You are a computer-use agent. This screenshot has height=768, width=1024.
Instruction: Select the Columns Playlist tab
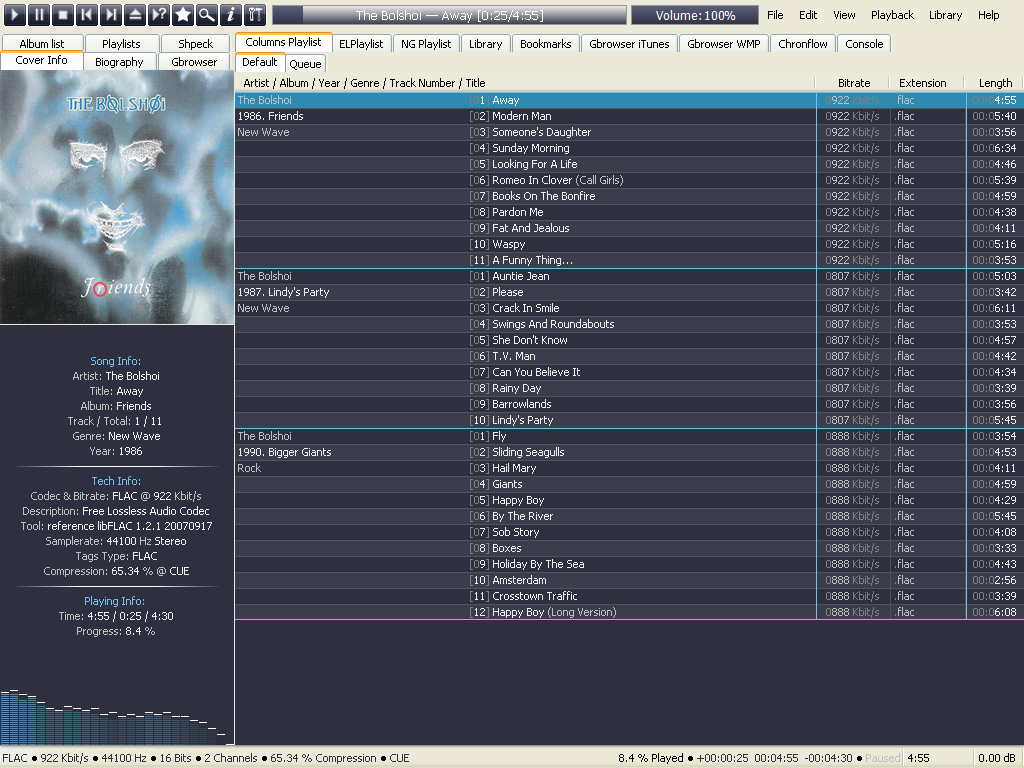click(283, 42)
